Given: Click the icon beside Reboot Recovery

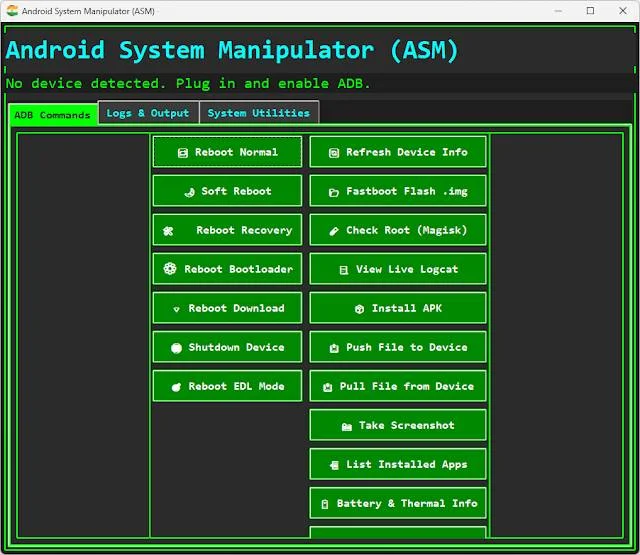Looking at the screenshot, I should (168, 231).
